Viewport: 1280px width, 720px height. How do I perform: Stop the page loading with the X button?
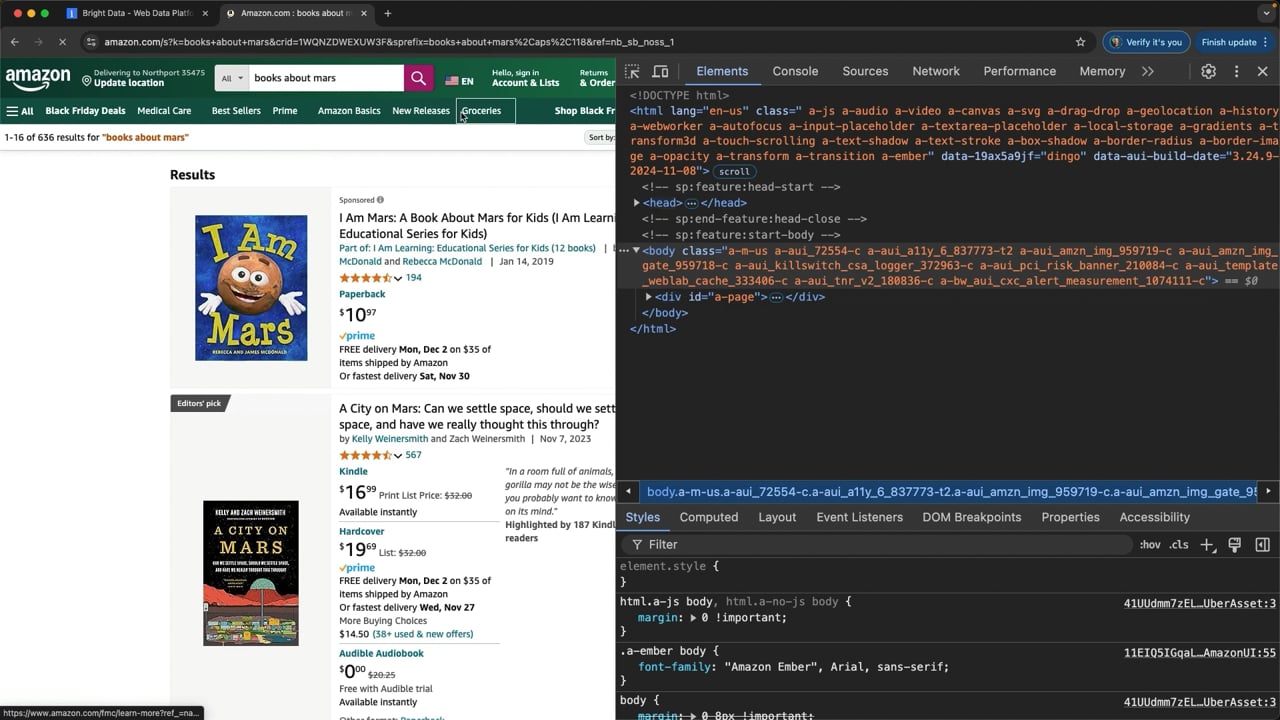[x=62, y=42]
